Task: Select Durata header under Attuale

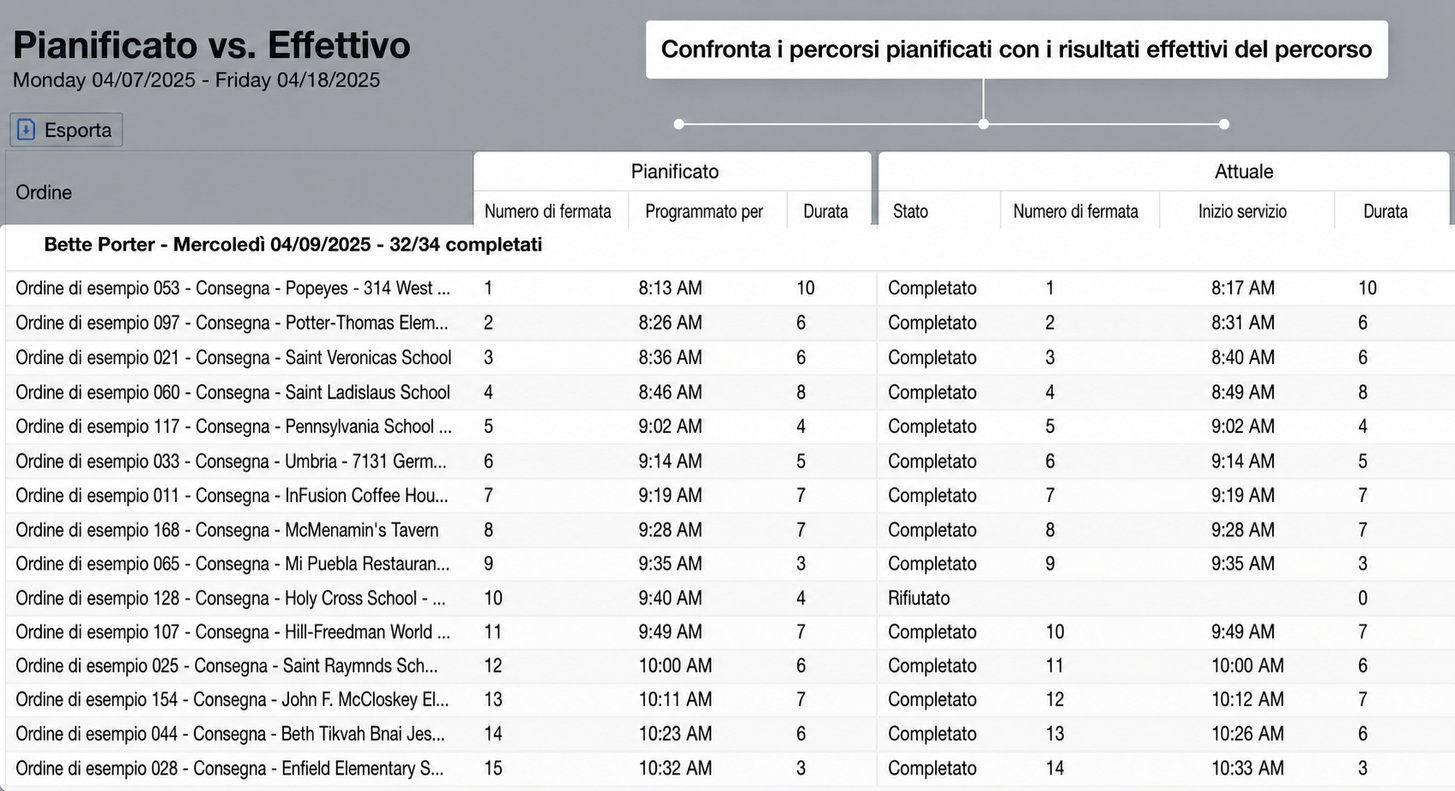Action: 1385,211
